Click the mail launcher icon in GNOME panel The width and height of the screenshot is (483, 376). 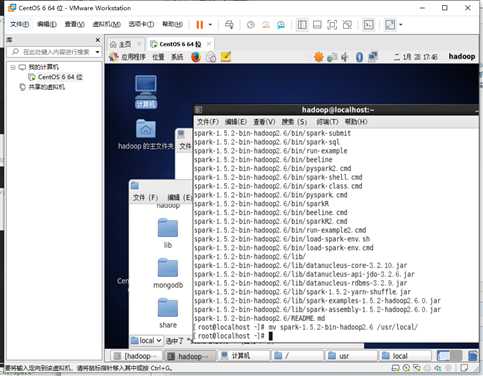click(x=211, y=57)
